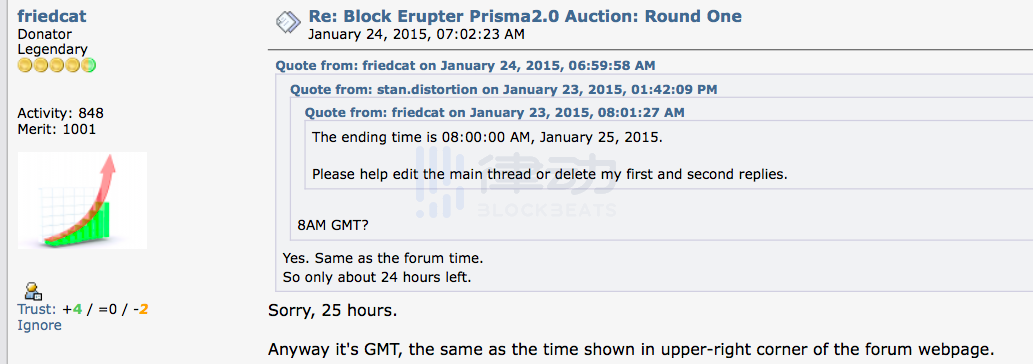This screenshot has height=364, width=1033.
Task: Open friedcat's rising chart avatar image
Action: point(82,200)
